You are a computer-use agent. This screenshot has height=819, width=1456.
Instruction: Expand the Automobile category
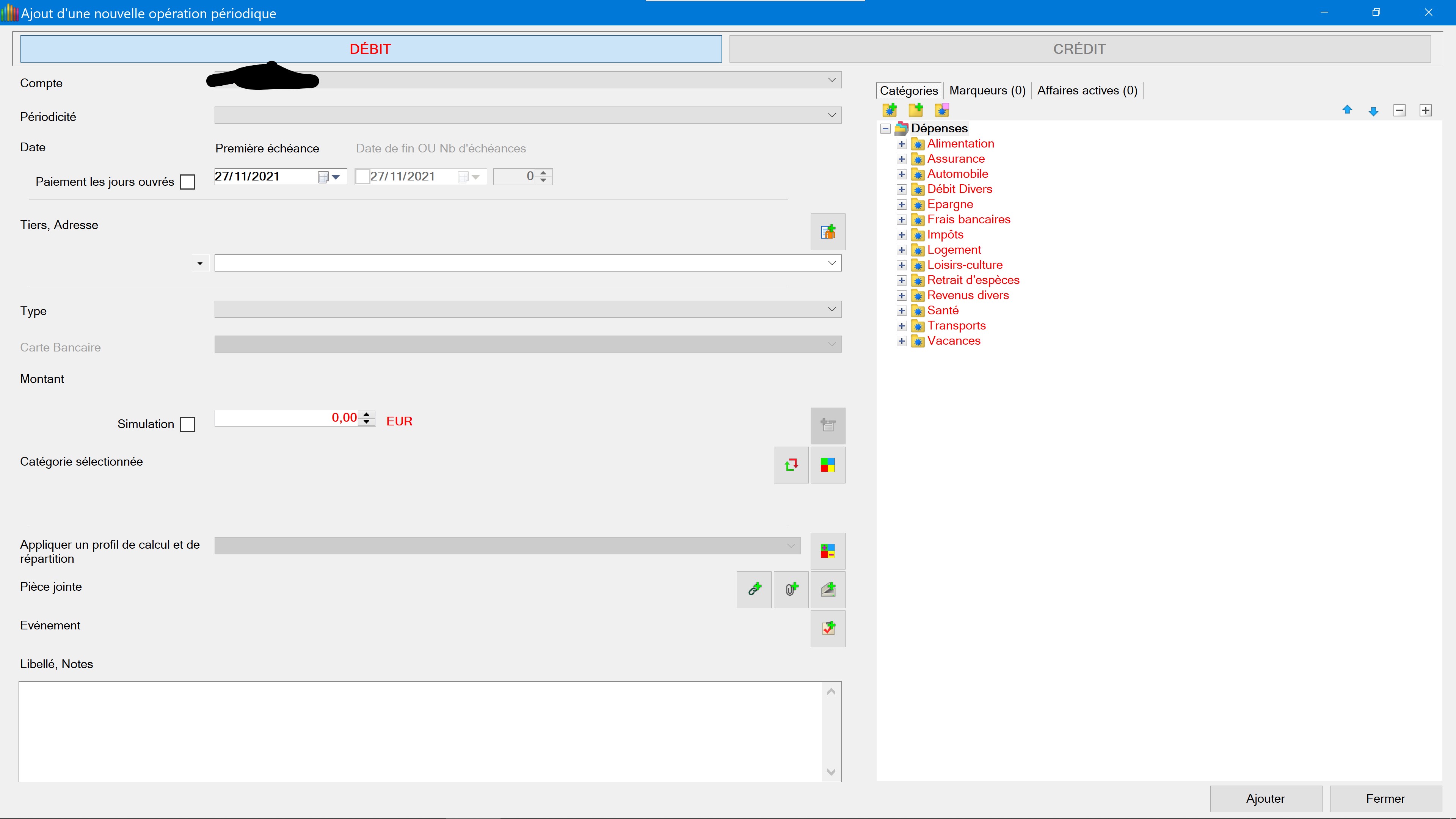pos(902,174)
